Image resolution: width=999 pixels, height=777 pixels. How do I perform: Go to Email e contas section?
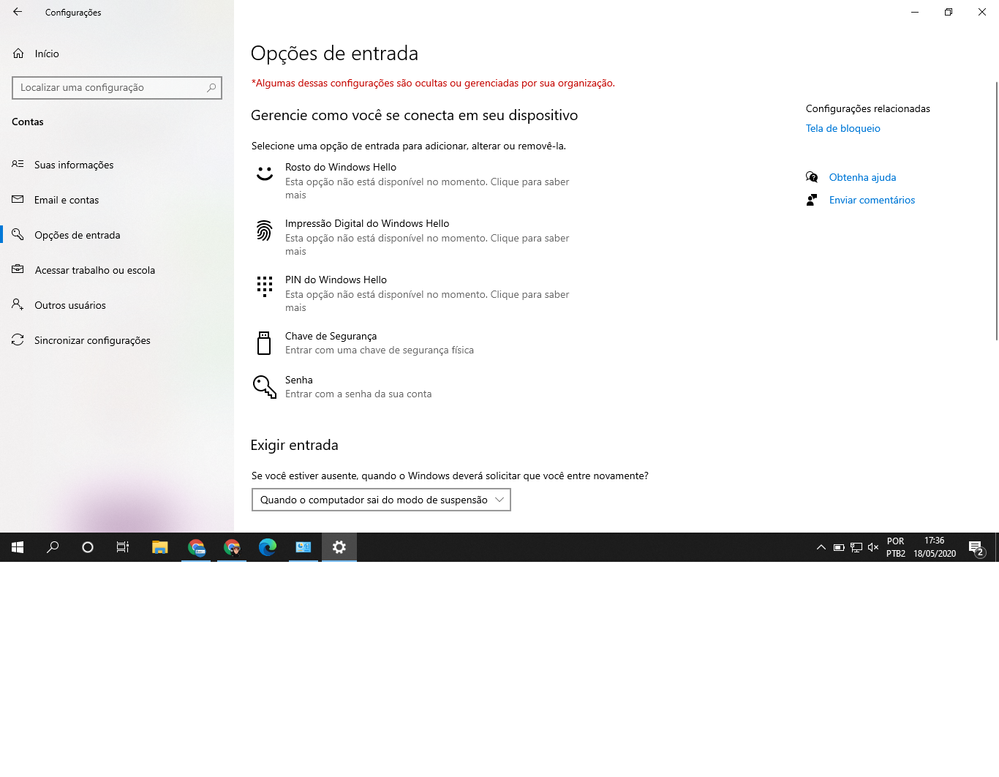[66, 199]
